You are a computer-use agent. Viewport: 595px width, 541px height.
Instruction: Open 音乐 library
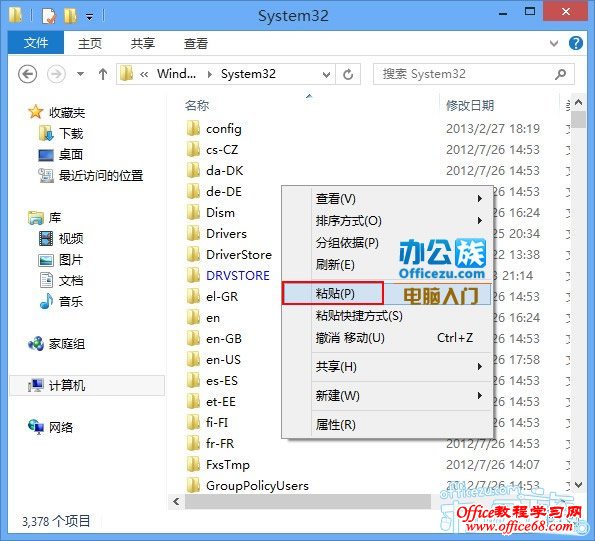[61, 302]
